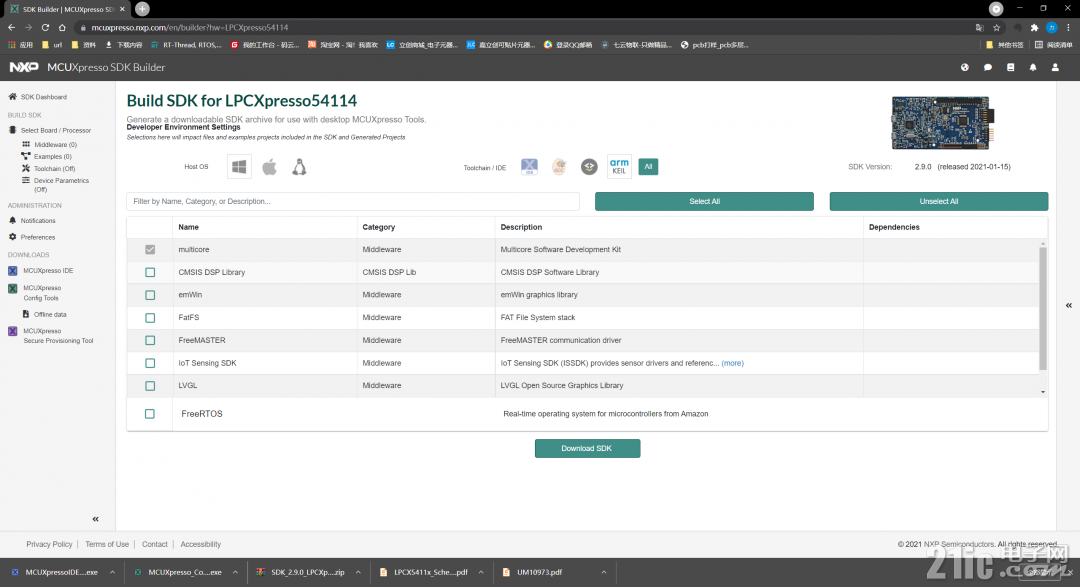This screenshot has height=587, width=1080.
Task: Click the component list vertical scrollbar
Action: (1043, 308)
